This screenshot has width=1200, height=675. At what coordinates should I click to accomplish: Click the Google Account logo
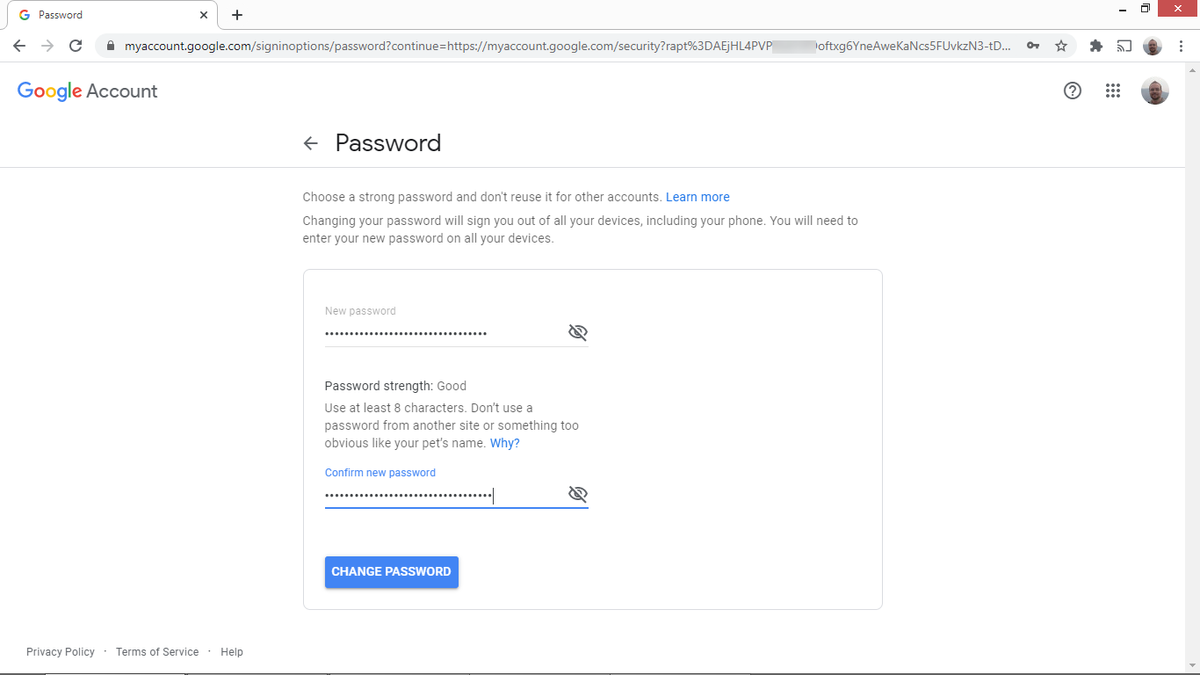86,91
